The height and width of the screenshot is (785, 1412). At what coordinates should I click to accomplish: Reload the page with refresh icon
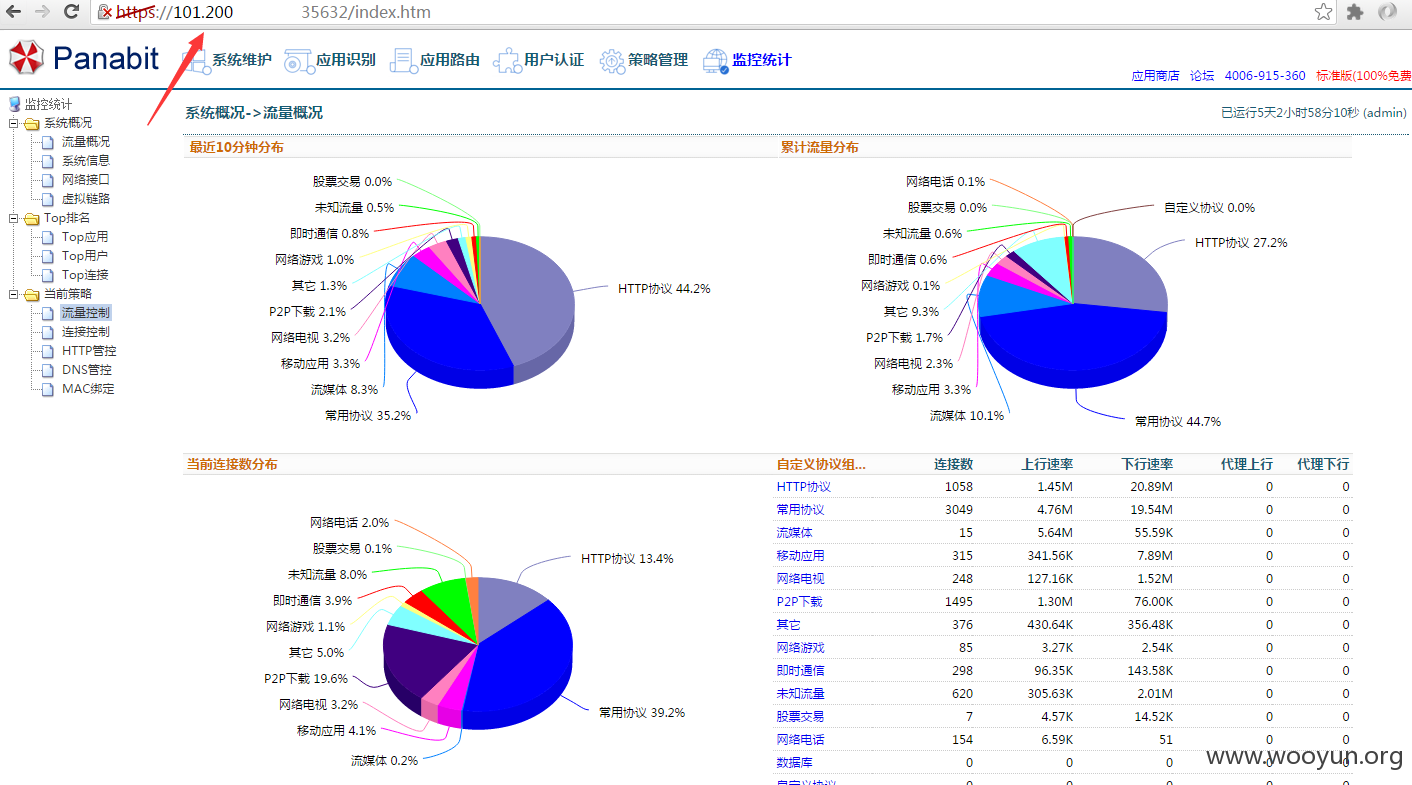(x=71, y=12)
